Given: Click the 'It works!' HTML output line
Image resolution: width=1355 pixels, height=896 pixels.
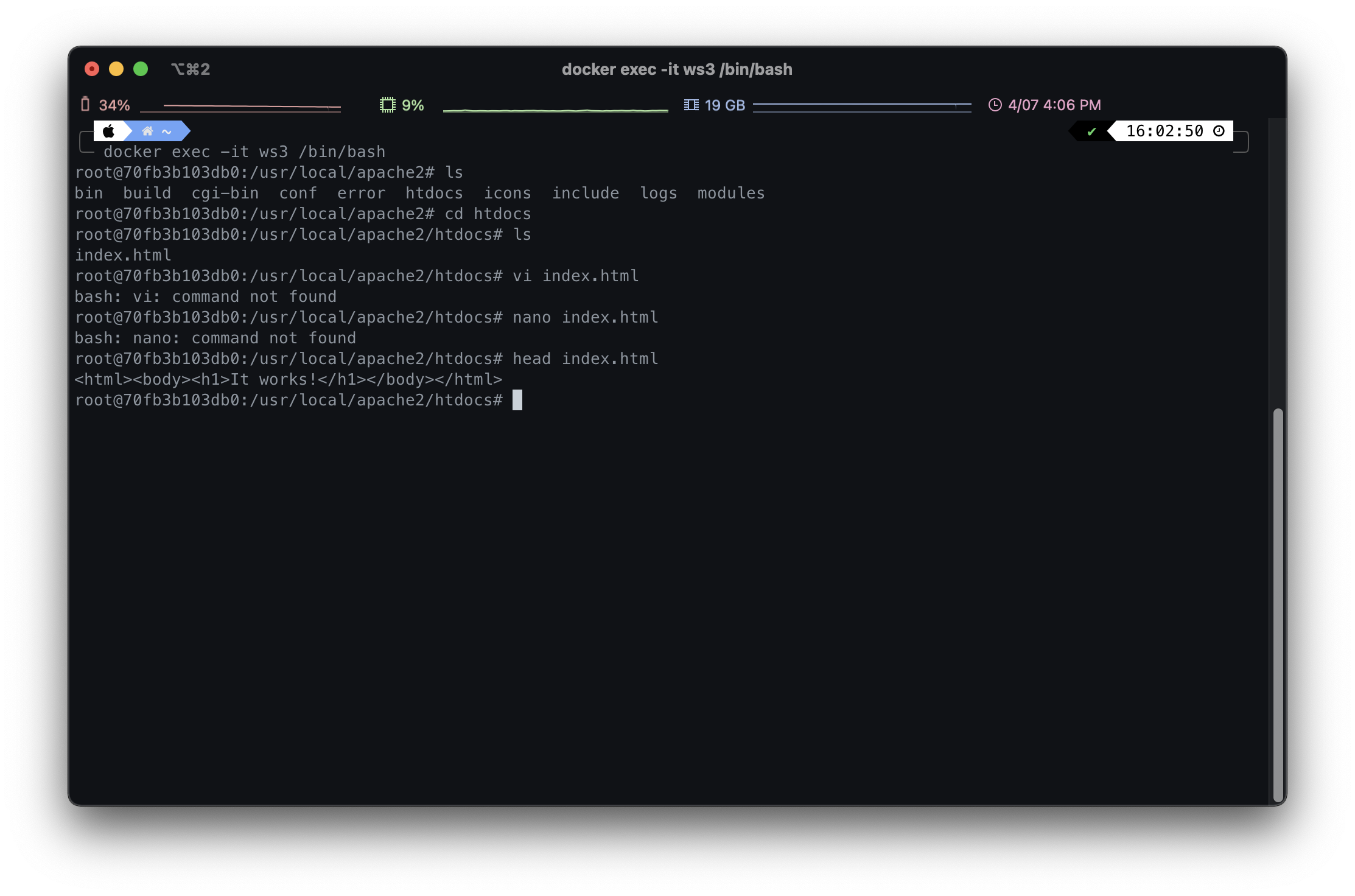Looking at the screenshot, I should [288, 379].
